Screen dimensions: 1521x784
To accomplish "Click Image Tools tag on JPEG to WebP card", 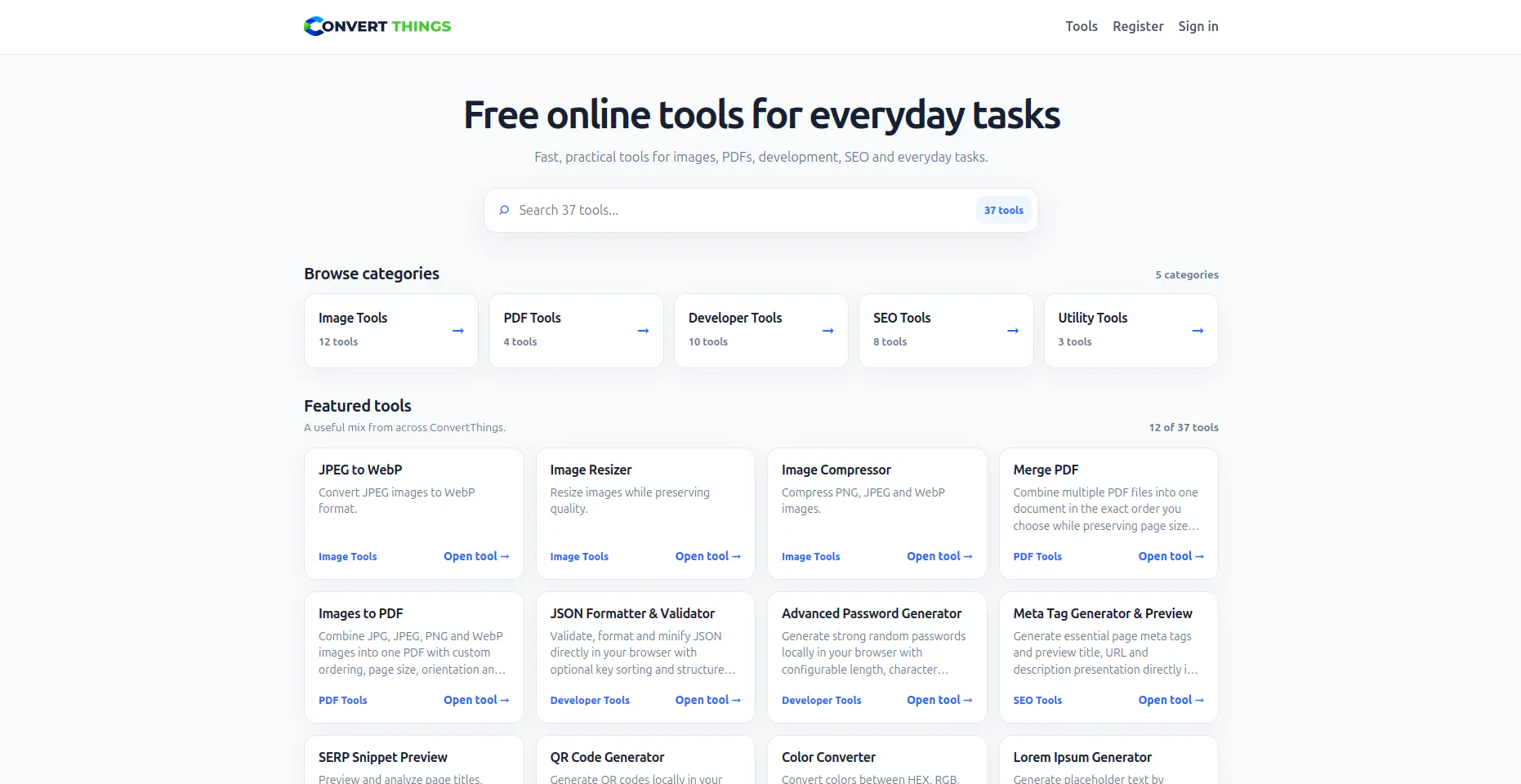I will (x=348, y=556).
